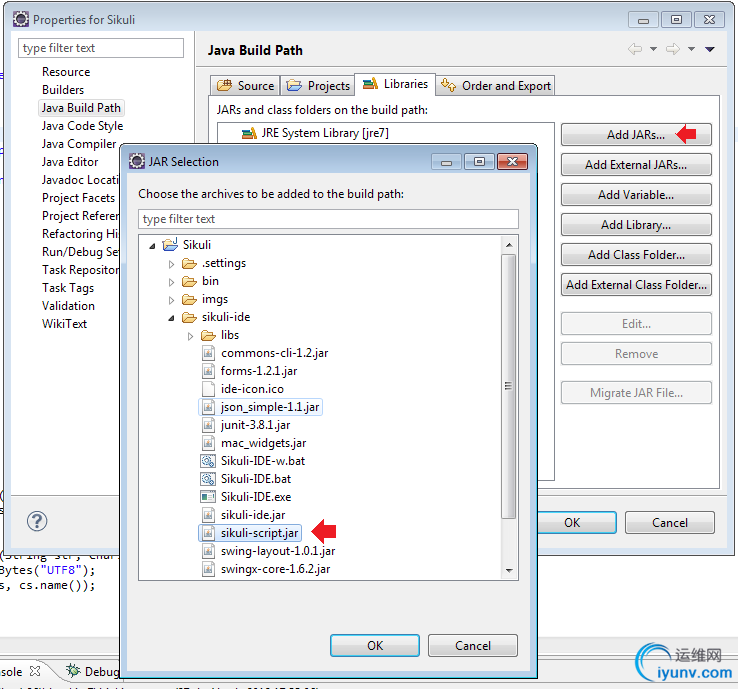
Task: Select Resource in properties list
Action: (x=66, y=72)
